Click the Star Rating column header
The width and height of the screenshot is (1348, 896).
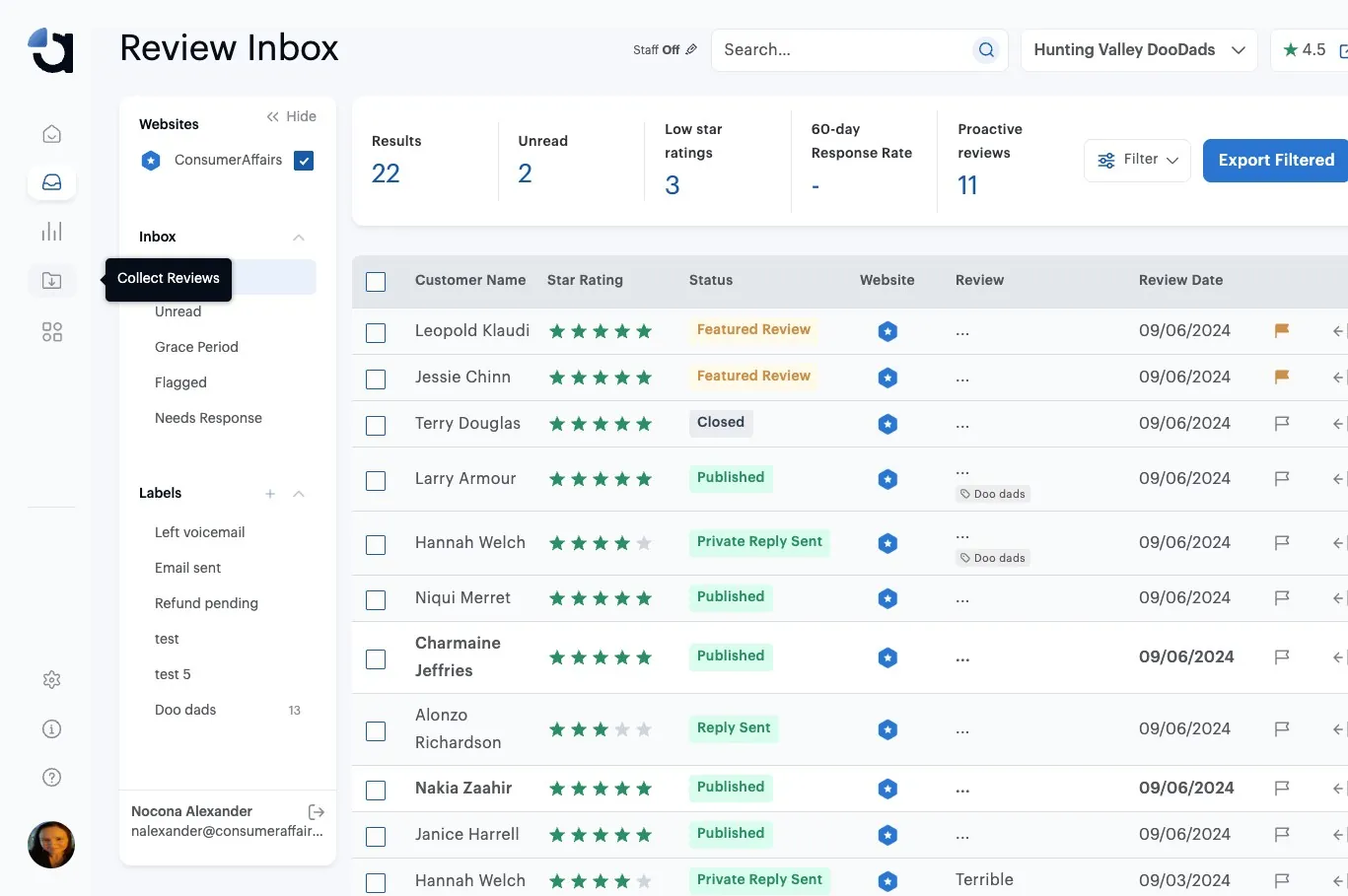(x=585, y=280)
